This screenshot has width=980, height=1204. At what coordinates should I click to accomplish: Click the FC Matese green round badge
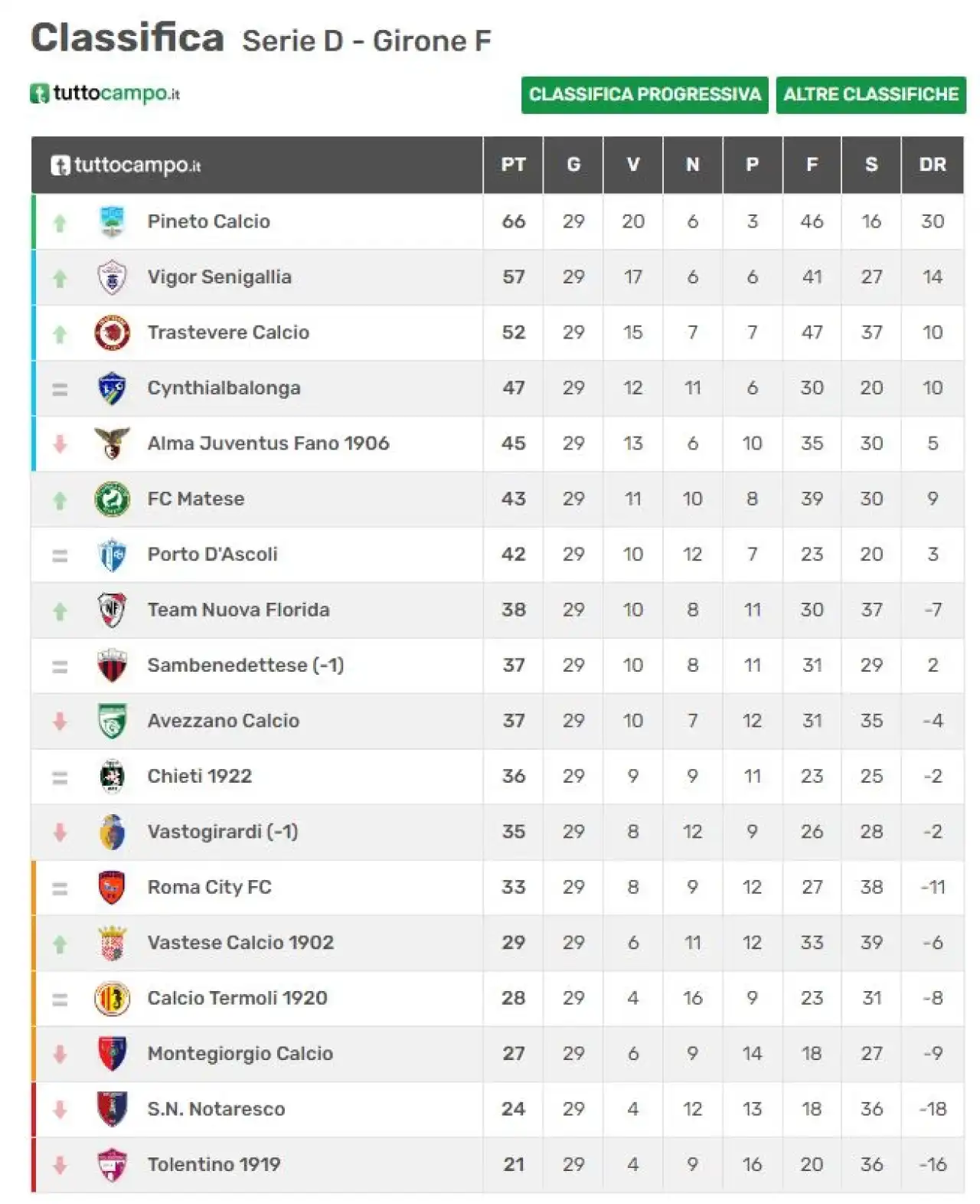(x=112, y=499)
